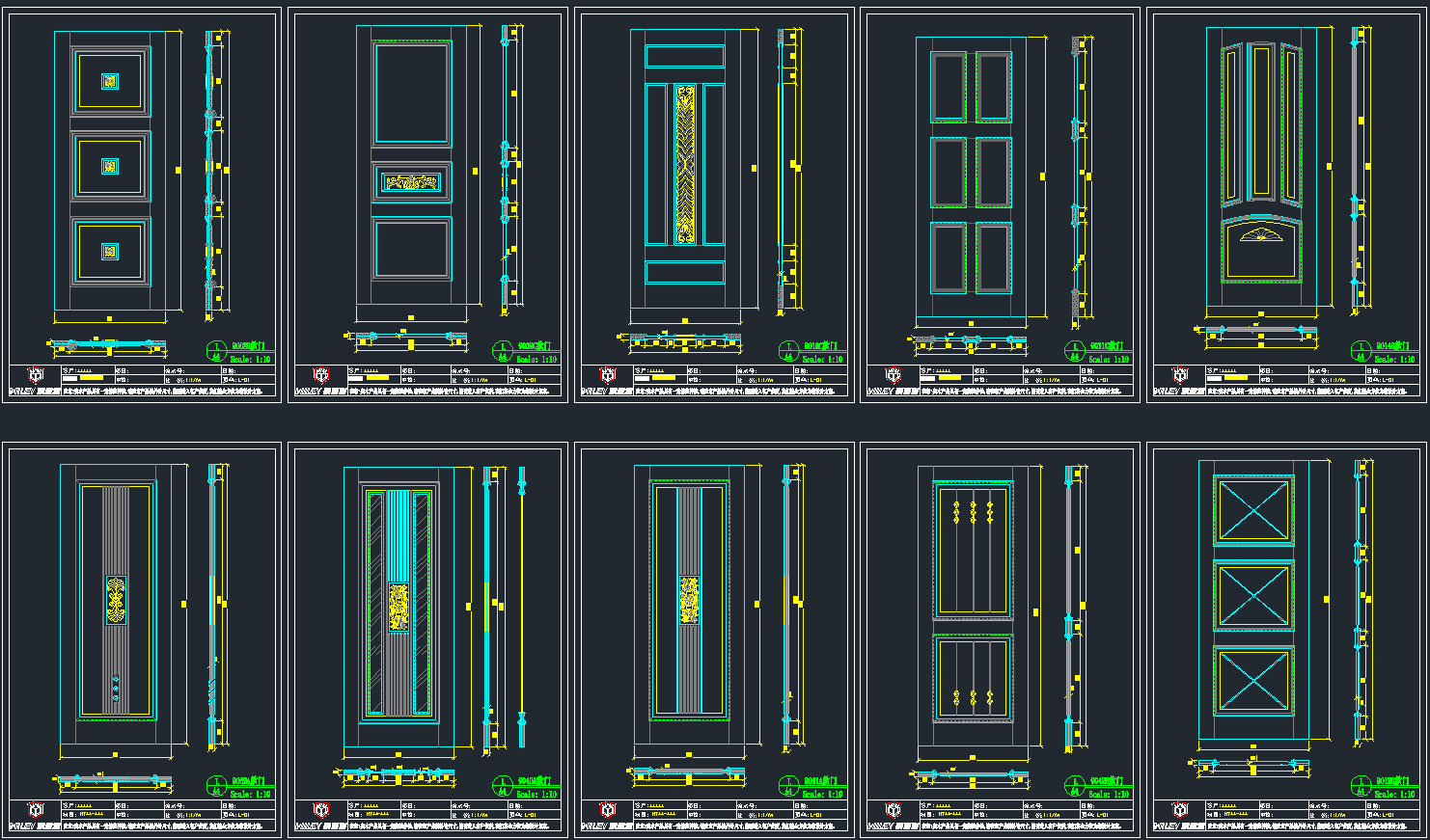Click the large upper panel of the two-panel carved door
This screenshot has width=1430, height=840.
pos(412,94)
